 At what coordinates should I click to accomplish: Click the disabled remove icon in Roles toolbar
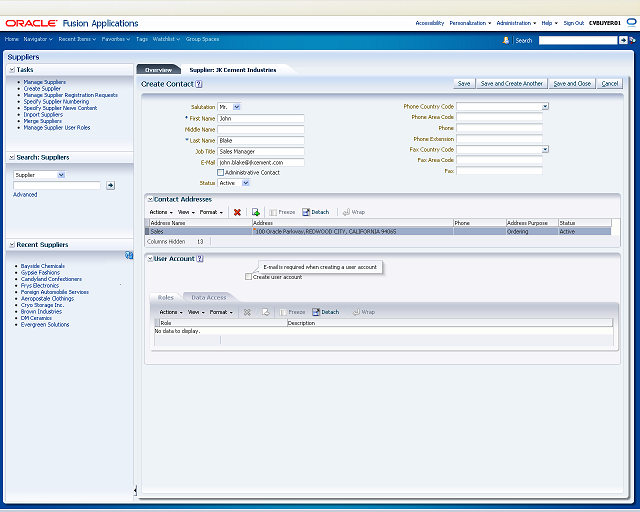tap(247, 312)
